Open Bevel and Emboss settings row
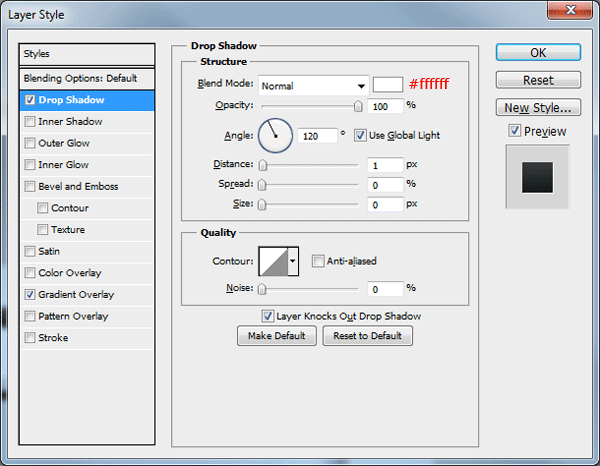Viewport: 600px width, 466px height. click(x=87, y=186)
